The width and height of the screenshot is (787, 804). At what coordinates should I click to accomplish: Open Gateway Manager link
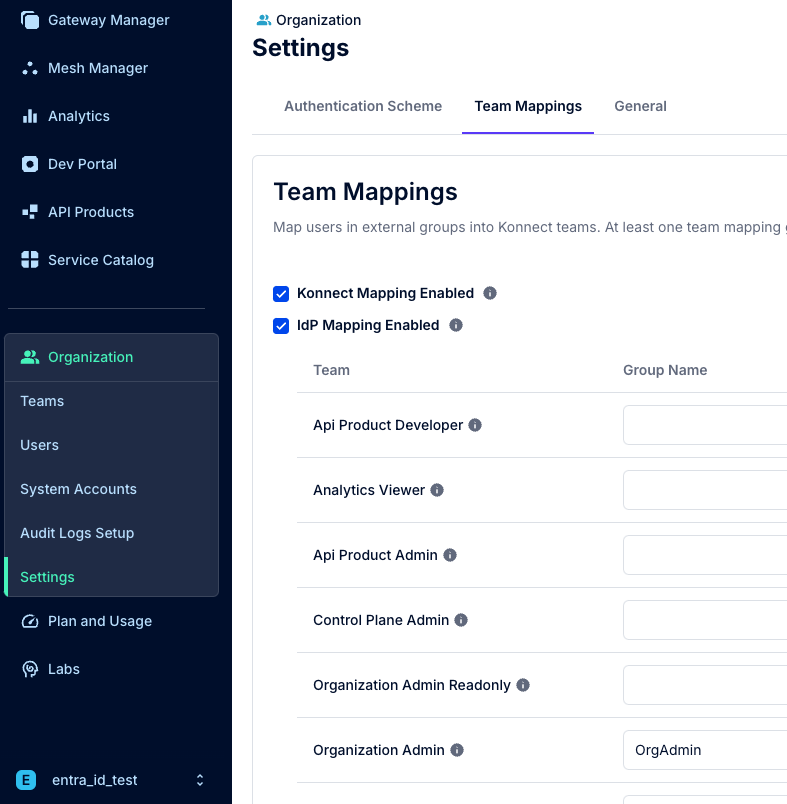tap(108, 20)
